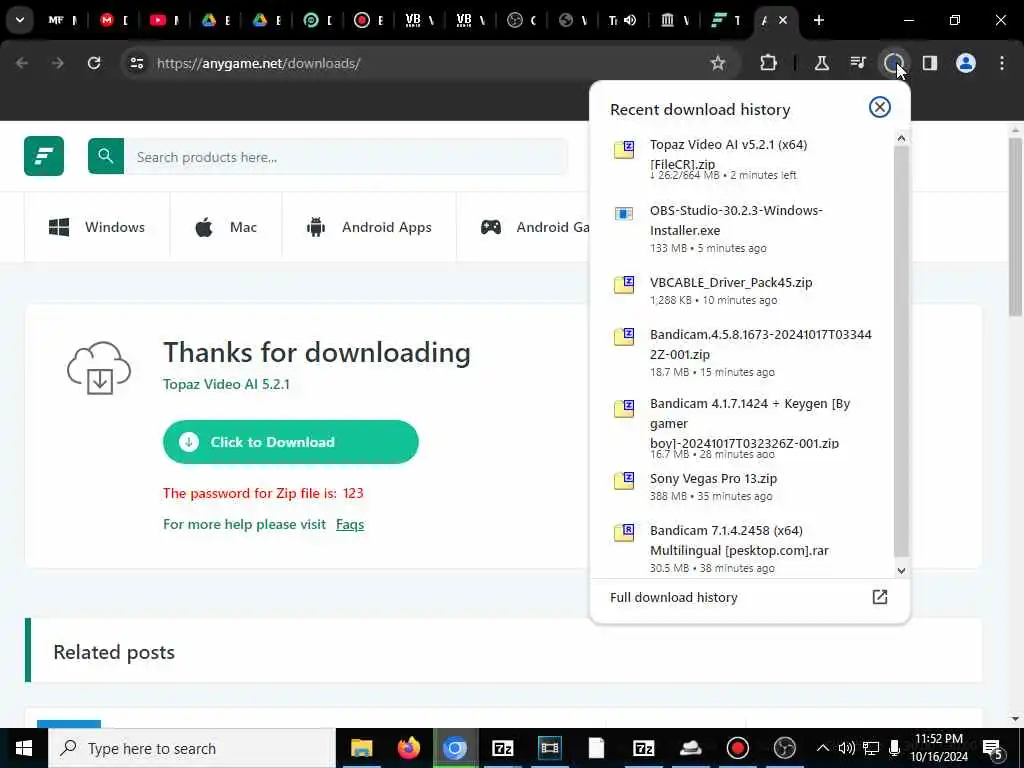This screenshot has width=1024, height=768.
Task: Open site information icon in address bar
Action: [136, 63]
